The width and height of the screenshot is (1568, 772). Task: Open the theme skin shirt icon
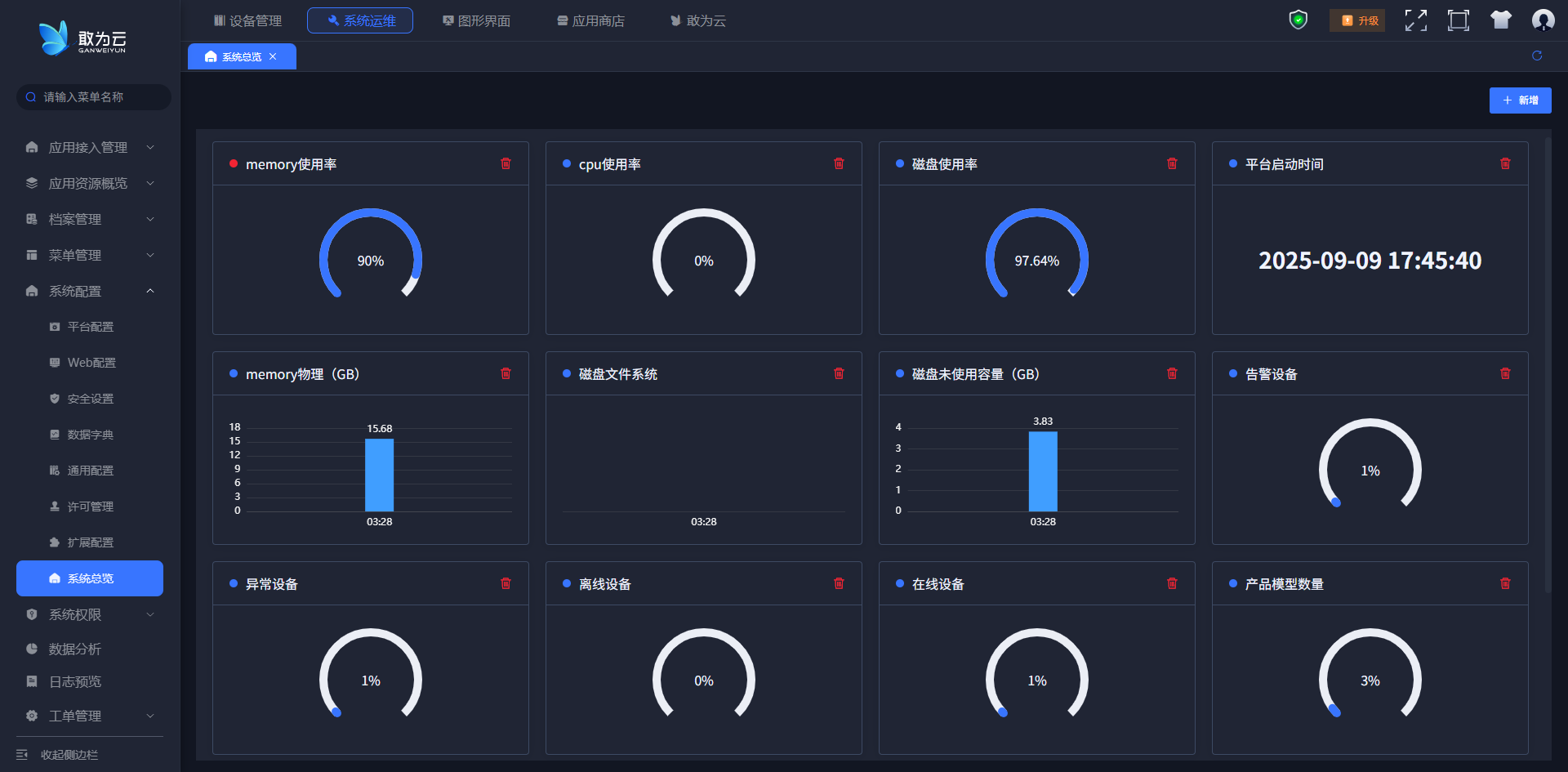(x=1501, y=20)
